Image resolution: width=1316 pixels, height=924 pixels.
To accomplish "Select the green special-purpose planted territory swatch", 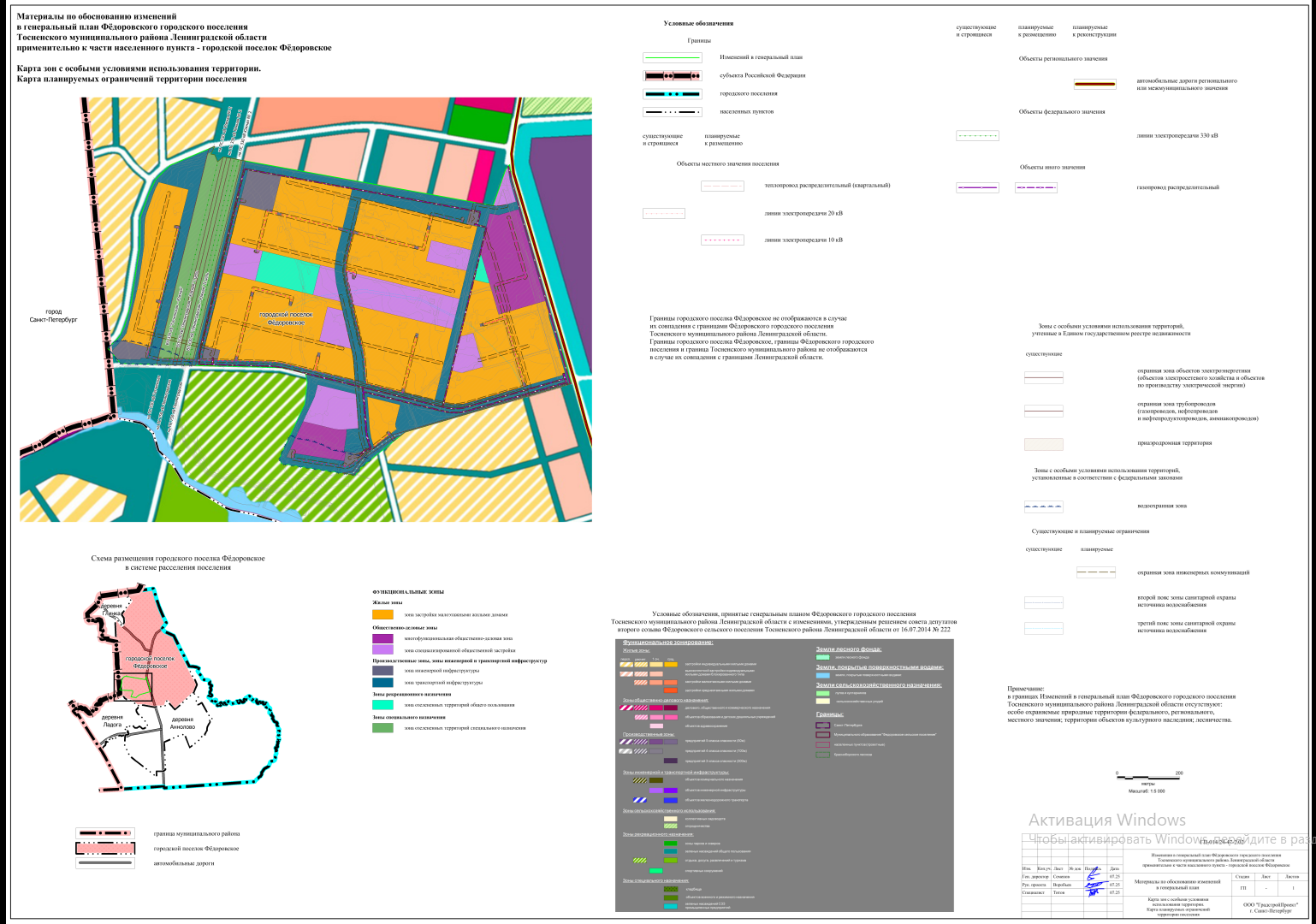I will [x=382, y=728].
